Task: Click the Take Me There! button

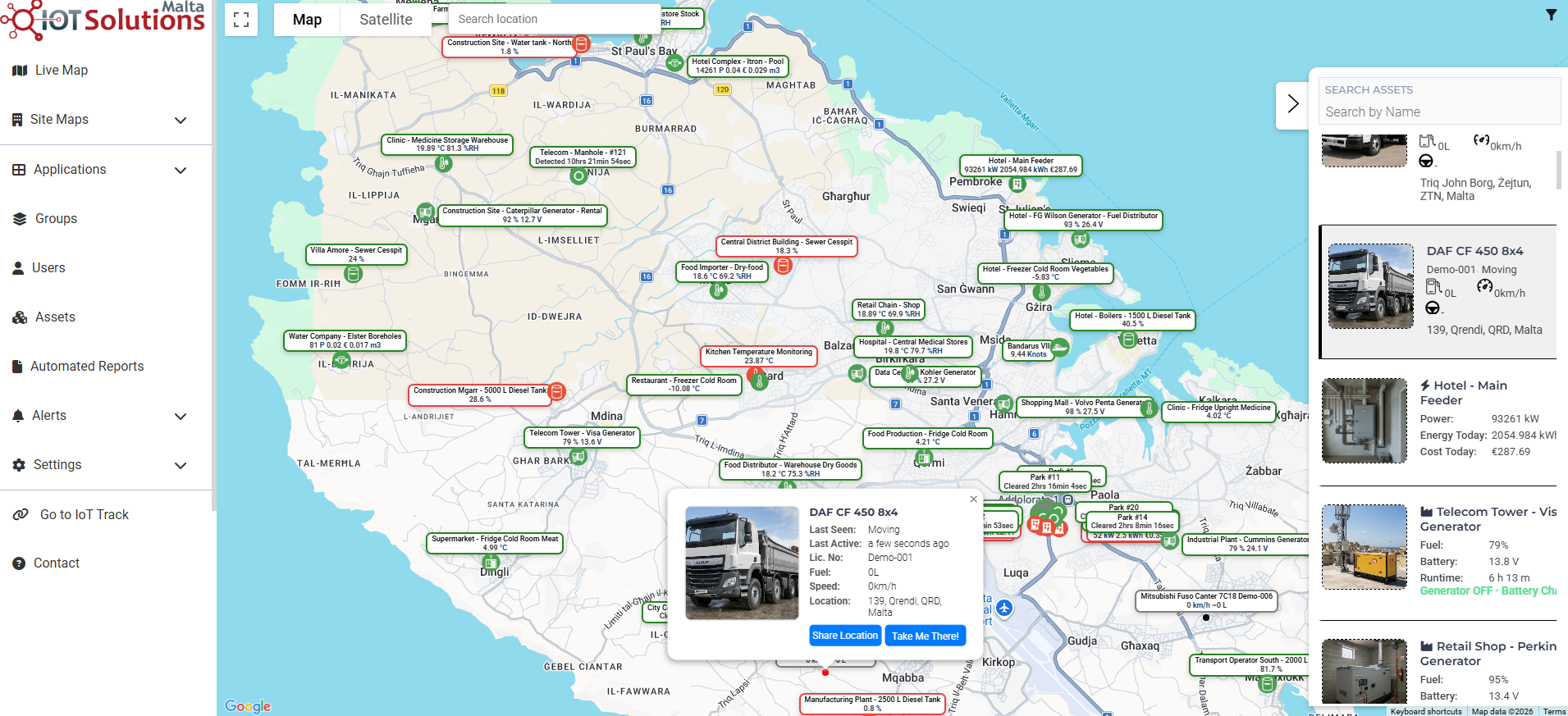Action: [x=926, y=636]
